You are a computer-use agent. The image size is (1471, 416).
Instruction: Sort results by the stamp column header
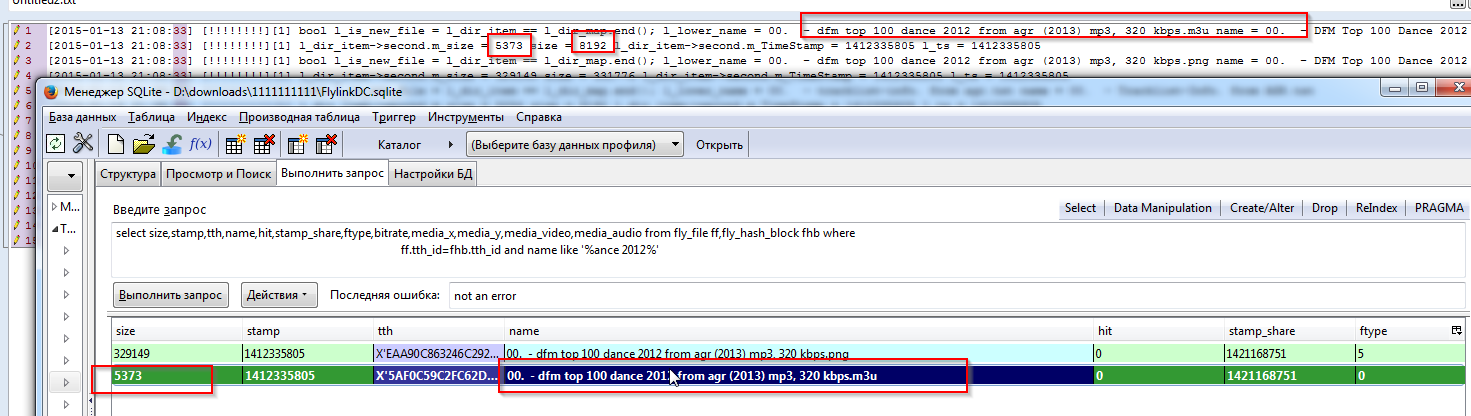308,331
